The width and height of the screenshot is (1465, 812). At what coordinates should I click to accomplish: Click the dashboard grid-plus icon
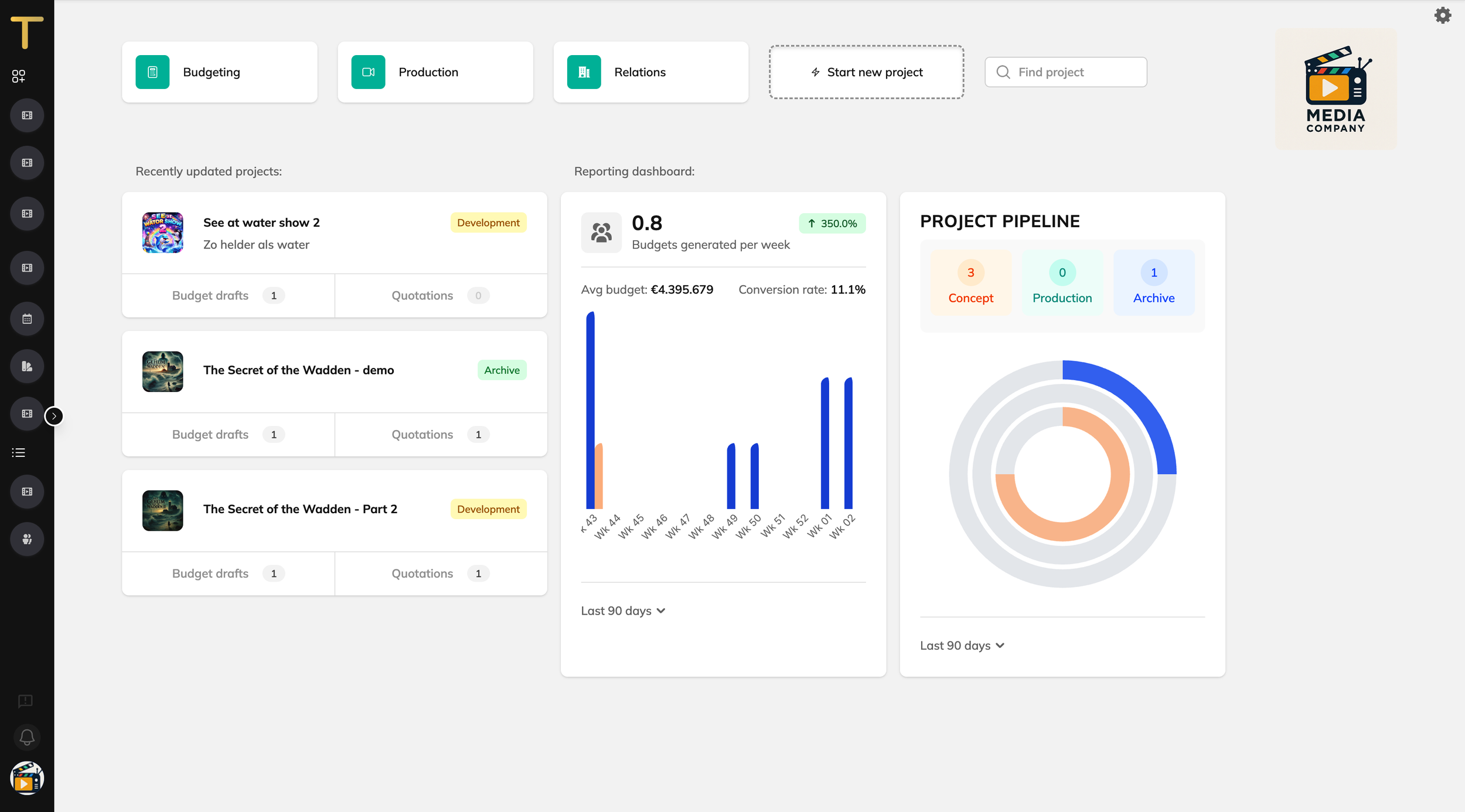point(19,76)
